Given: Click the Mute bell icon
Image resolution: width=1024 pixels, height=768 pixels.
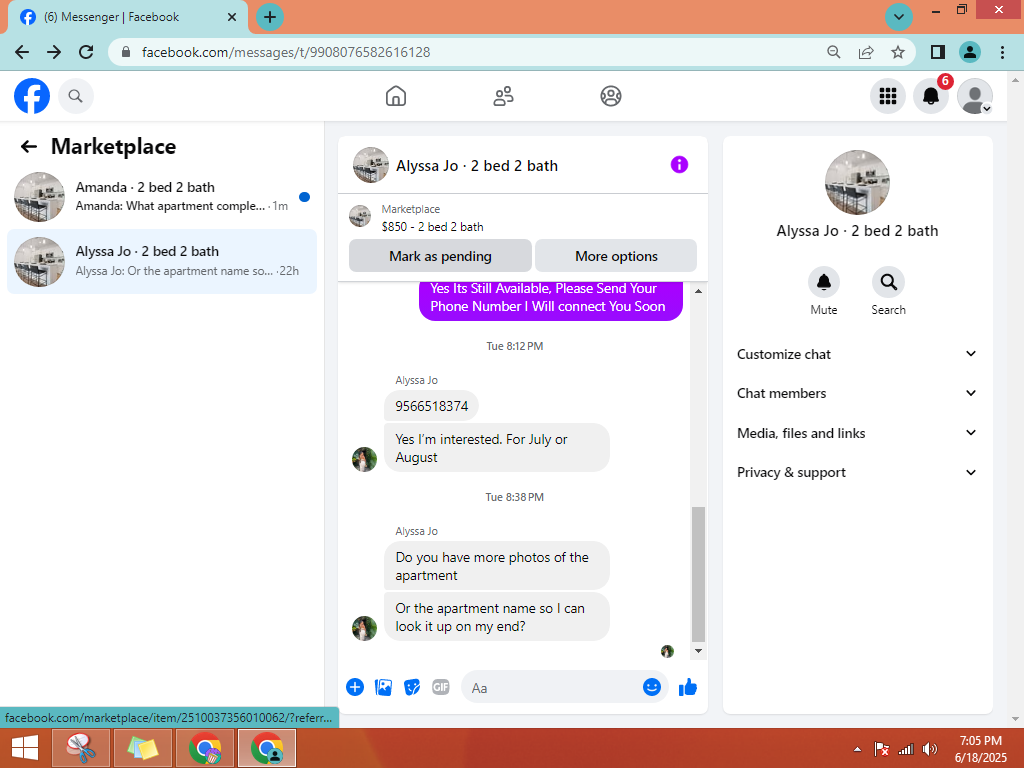Looking at the screenshot, I should pos(824,282).
